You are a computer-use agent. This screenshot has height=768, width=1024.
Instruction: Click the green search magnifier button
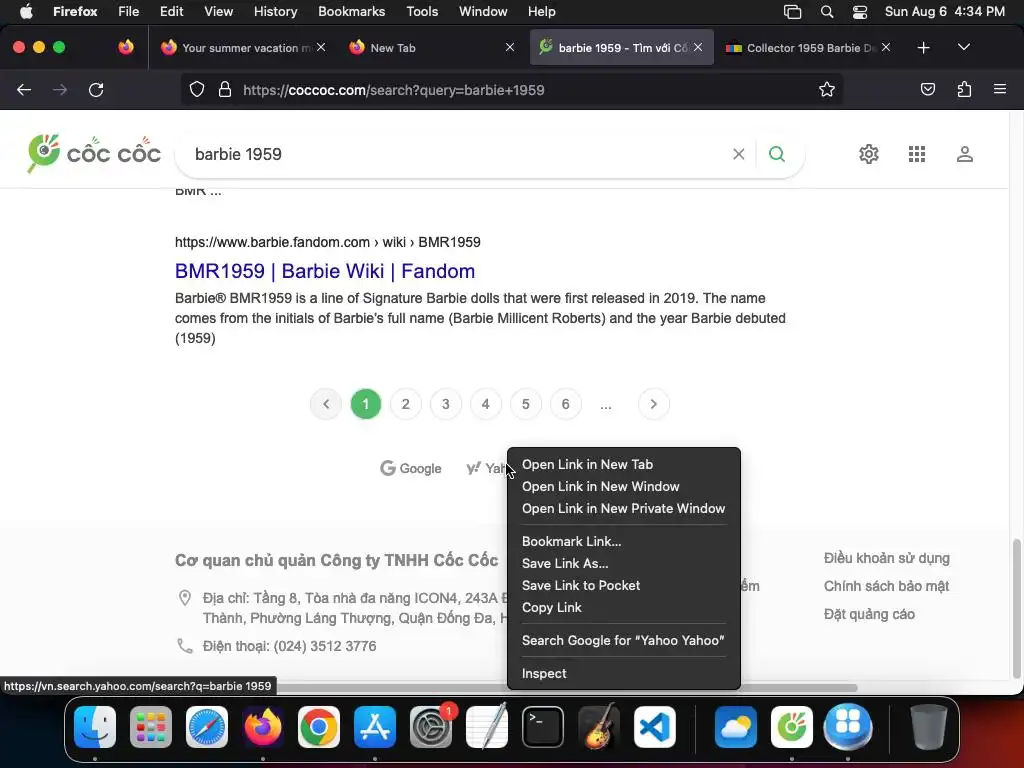point(776,154)
